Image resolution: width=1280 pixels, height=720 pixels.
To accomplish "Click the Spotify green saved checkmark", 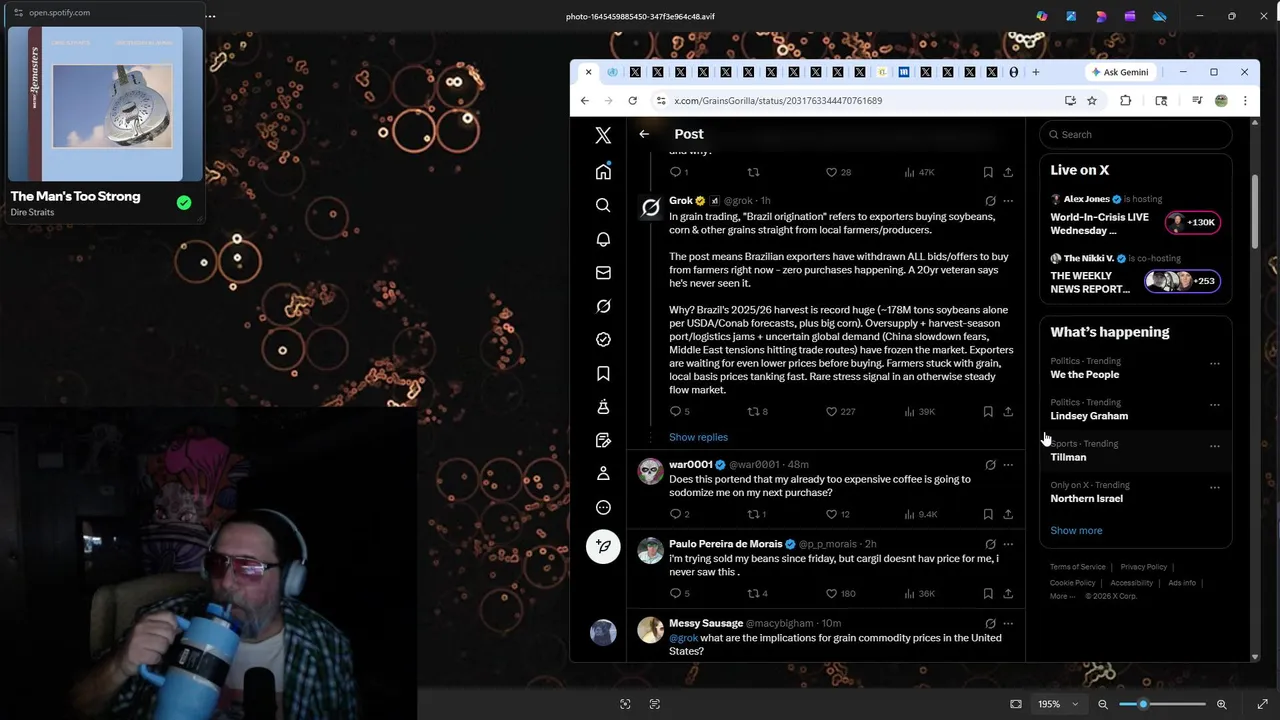I will coord(184,203).
